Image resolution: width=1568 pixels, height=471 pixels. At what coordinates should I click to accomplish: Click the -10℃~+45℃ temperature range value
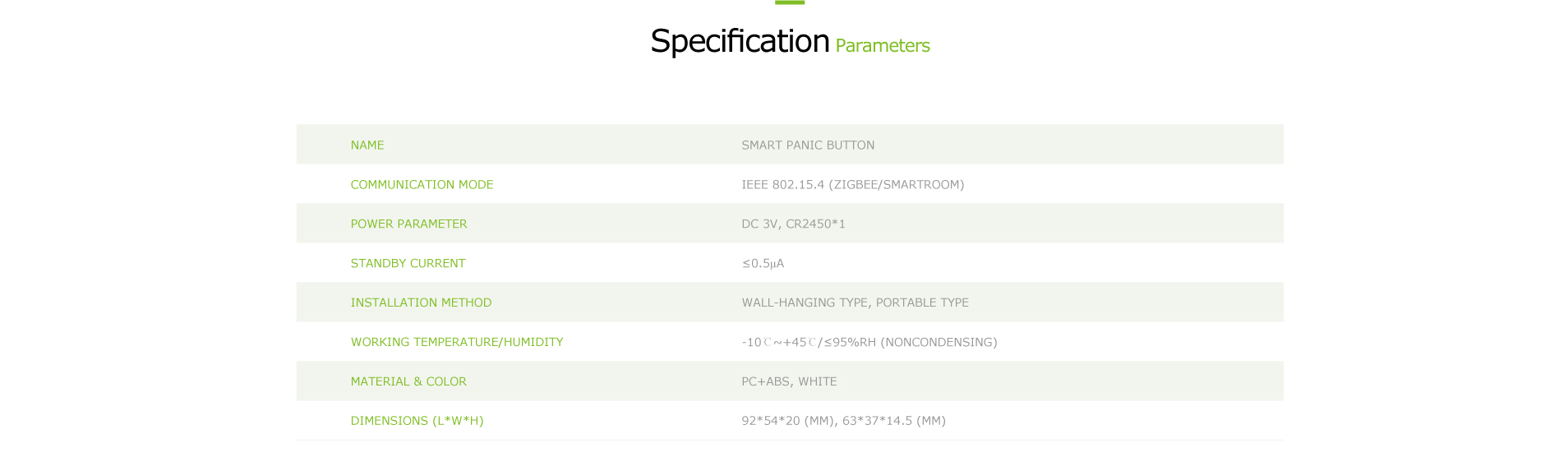coord(778,342)
